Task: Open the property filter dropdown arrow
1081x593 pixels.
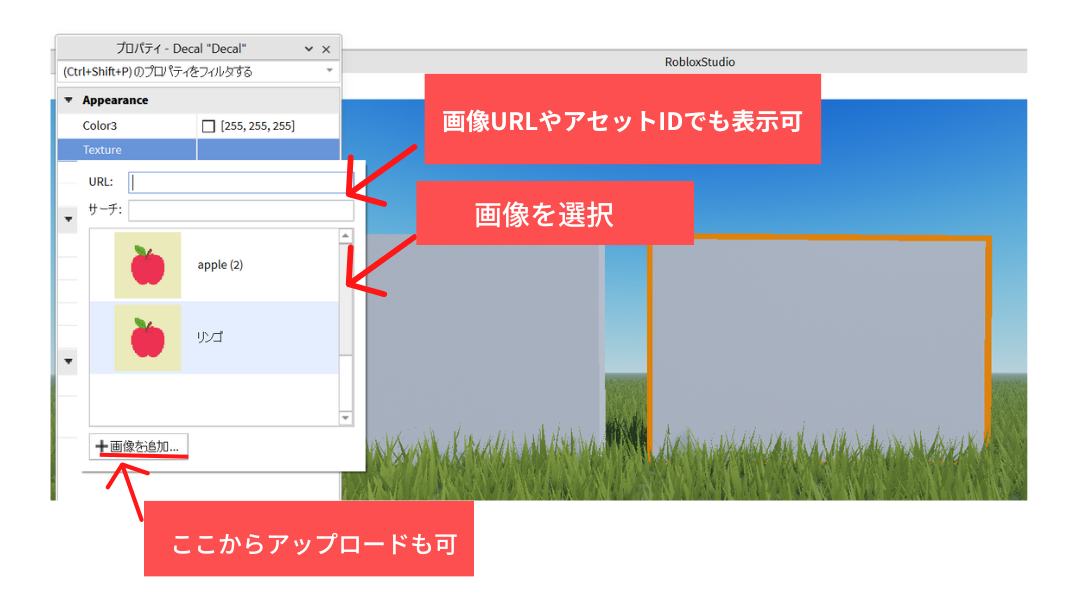Action: point(329,71)
